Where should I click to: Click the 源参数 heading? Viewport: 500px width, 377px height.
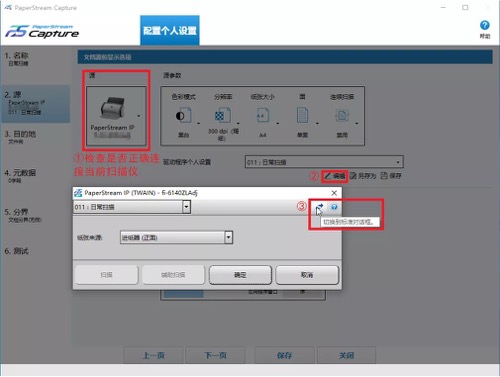(172, 75)
